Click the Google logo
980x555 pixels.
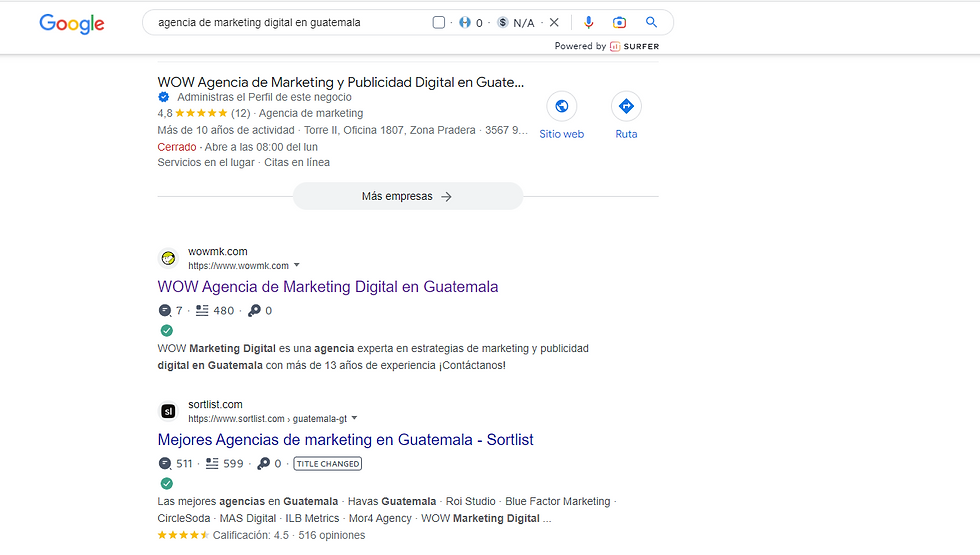point(72,24)
